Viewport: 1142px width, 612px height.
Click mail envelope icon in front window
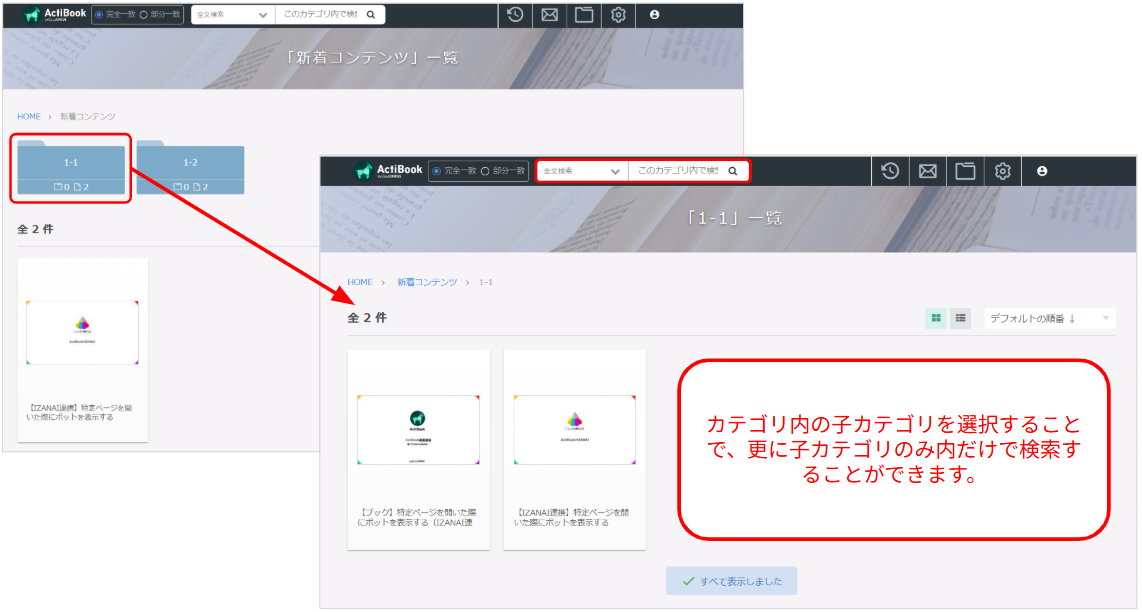(928, 171)
